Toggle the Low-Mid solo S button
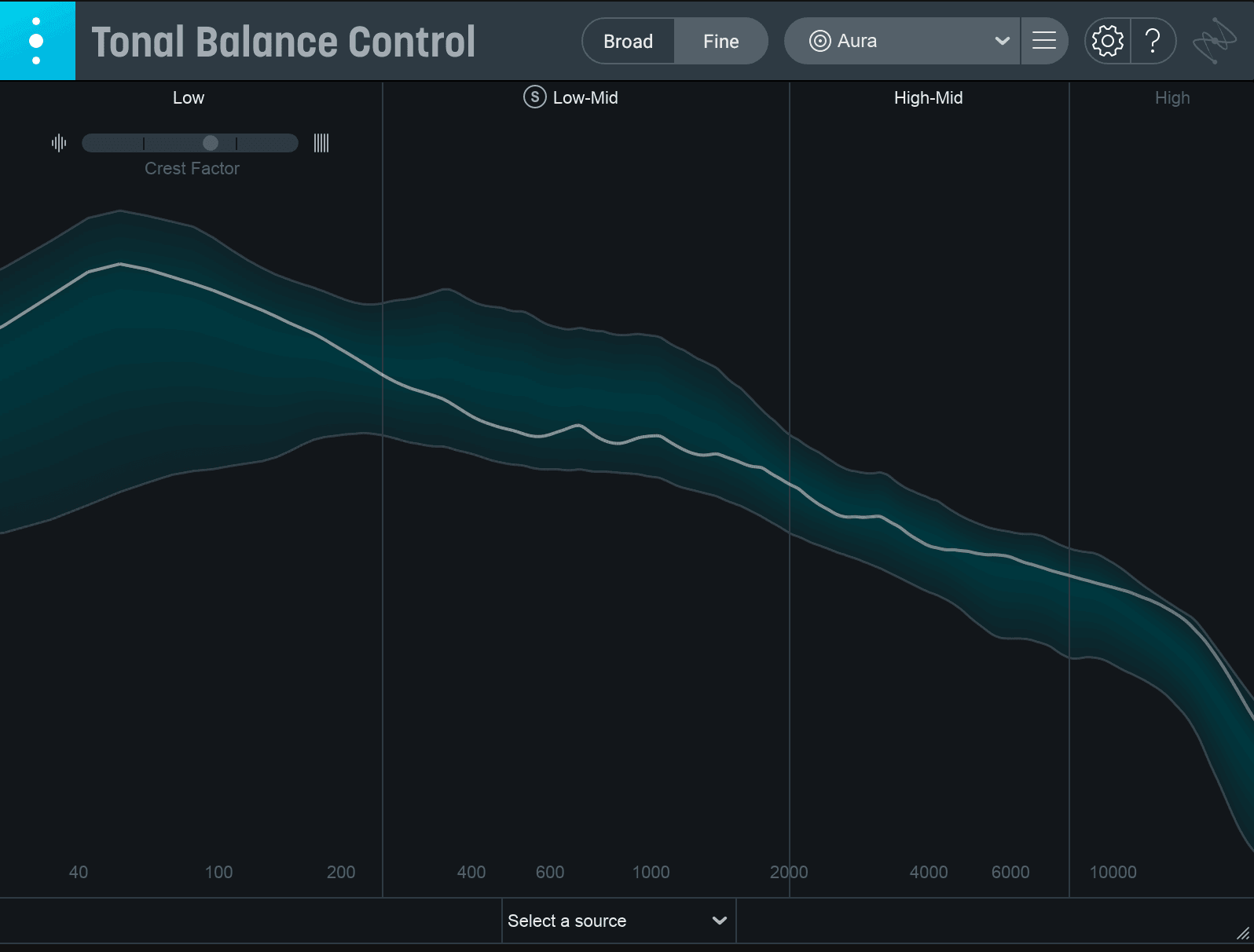 (x=535, y=97)
